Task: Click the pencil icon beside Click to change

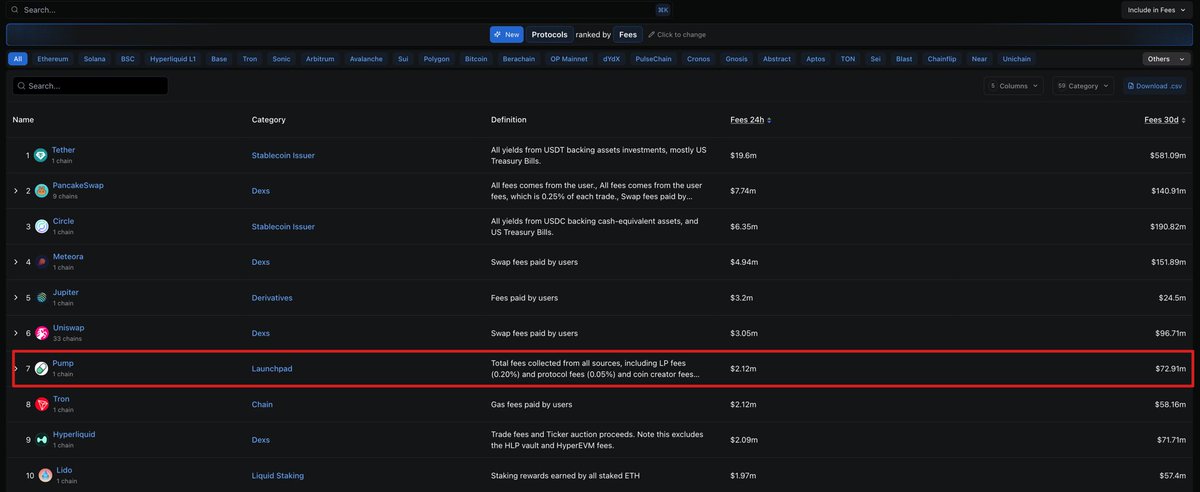Action: 650,35
